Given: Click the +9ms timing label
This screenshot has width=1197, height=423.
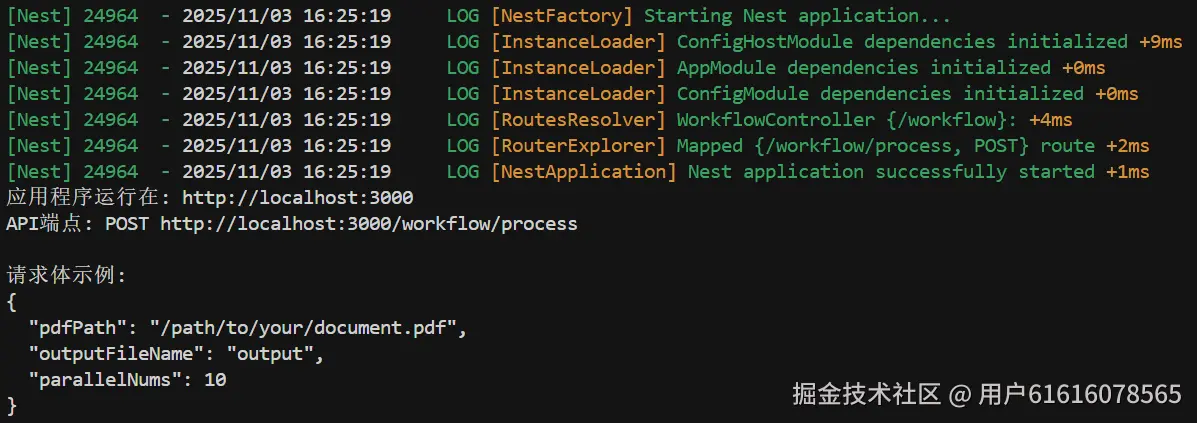Looking at the screenshot, I should 1161,42.
